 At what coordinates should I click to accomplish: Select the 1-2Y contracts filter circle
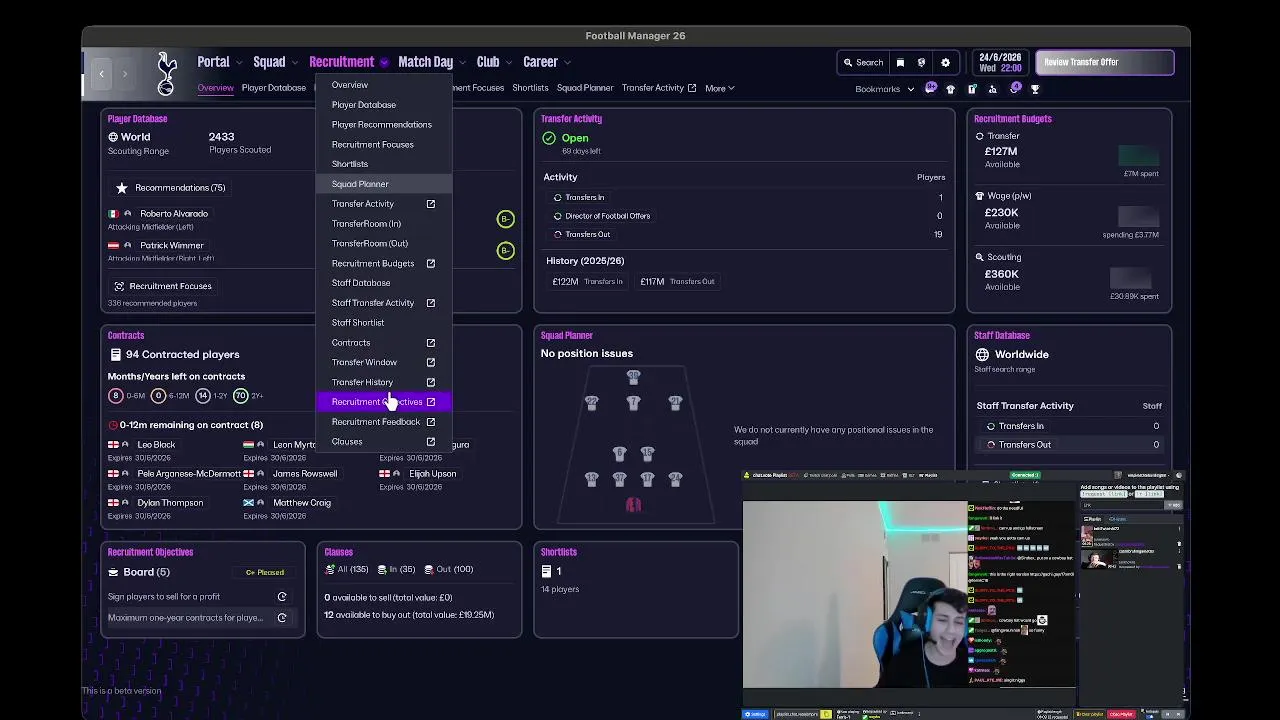(203, 396)
